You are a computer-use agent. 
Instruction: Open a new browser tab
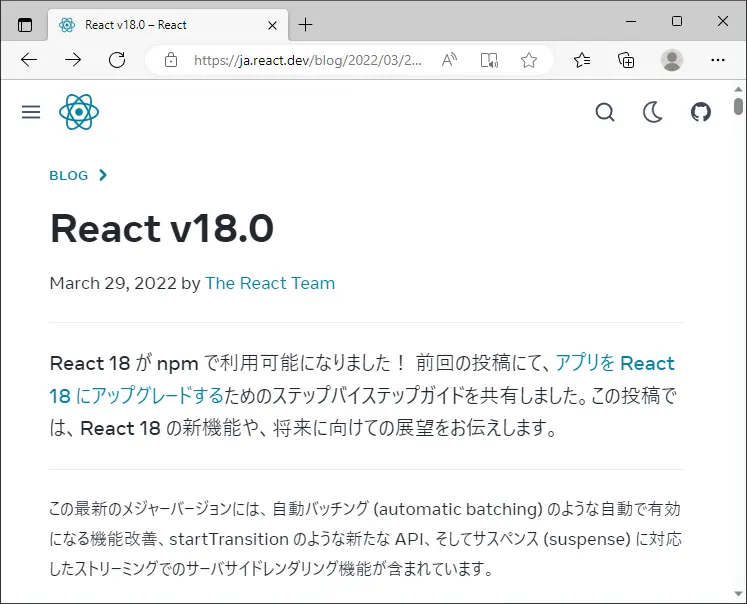click(305, 24)
